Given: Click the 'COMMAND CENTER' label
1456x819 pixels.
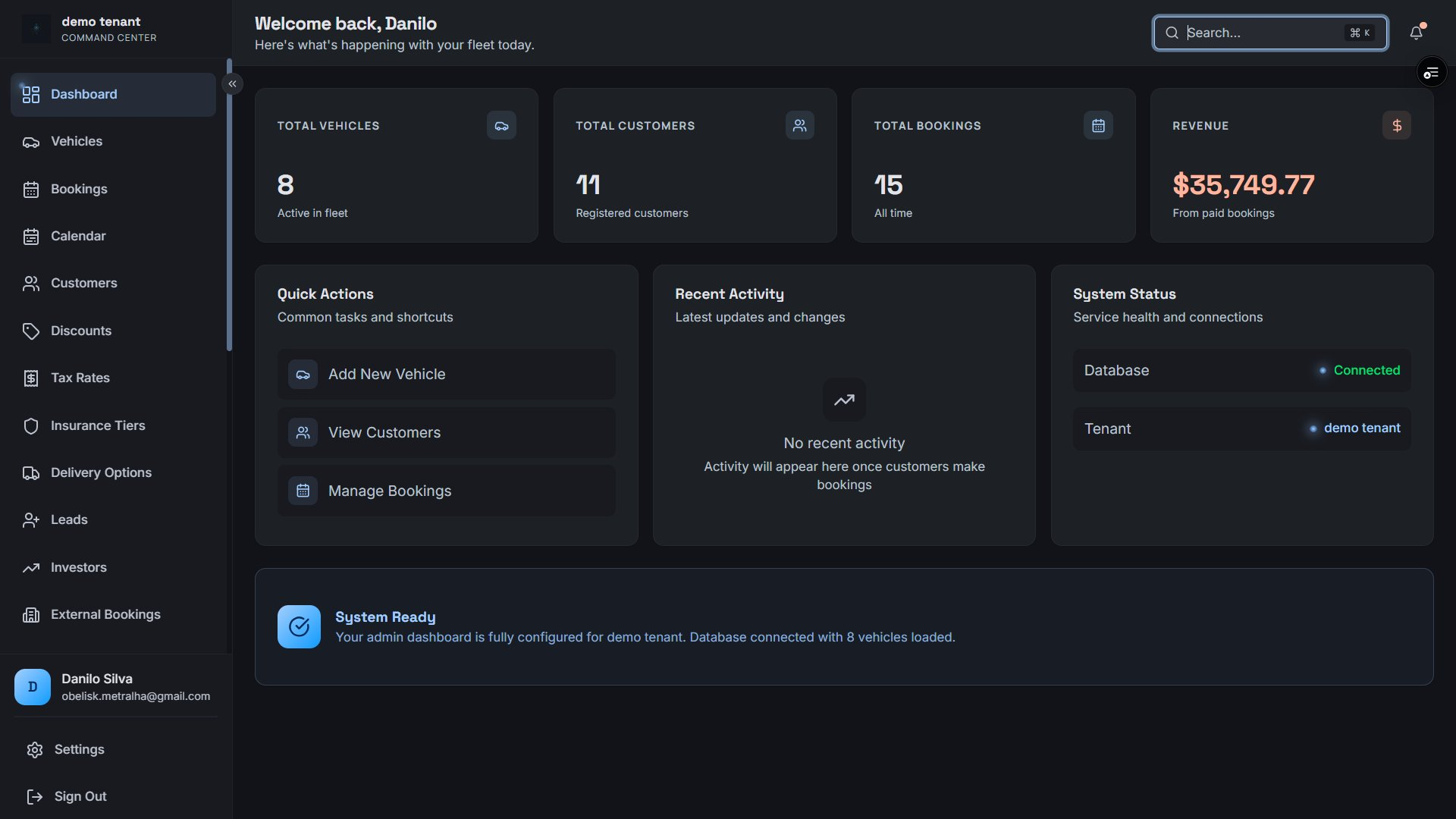Looking at the screenshot, I should click(x=109, y=38).
